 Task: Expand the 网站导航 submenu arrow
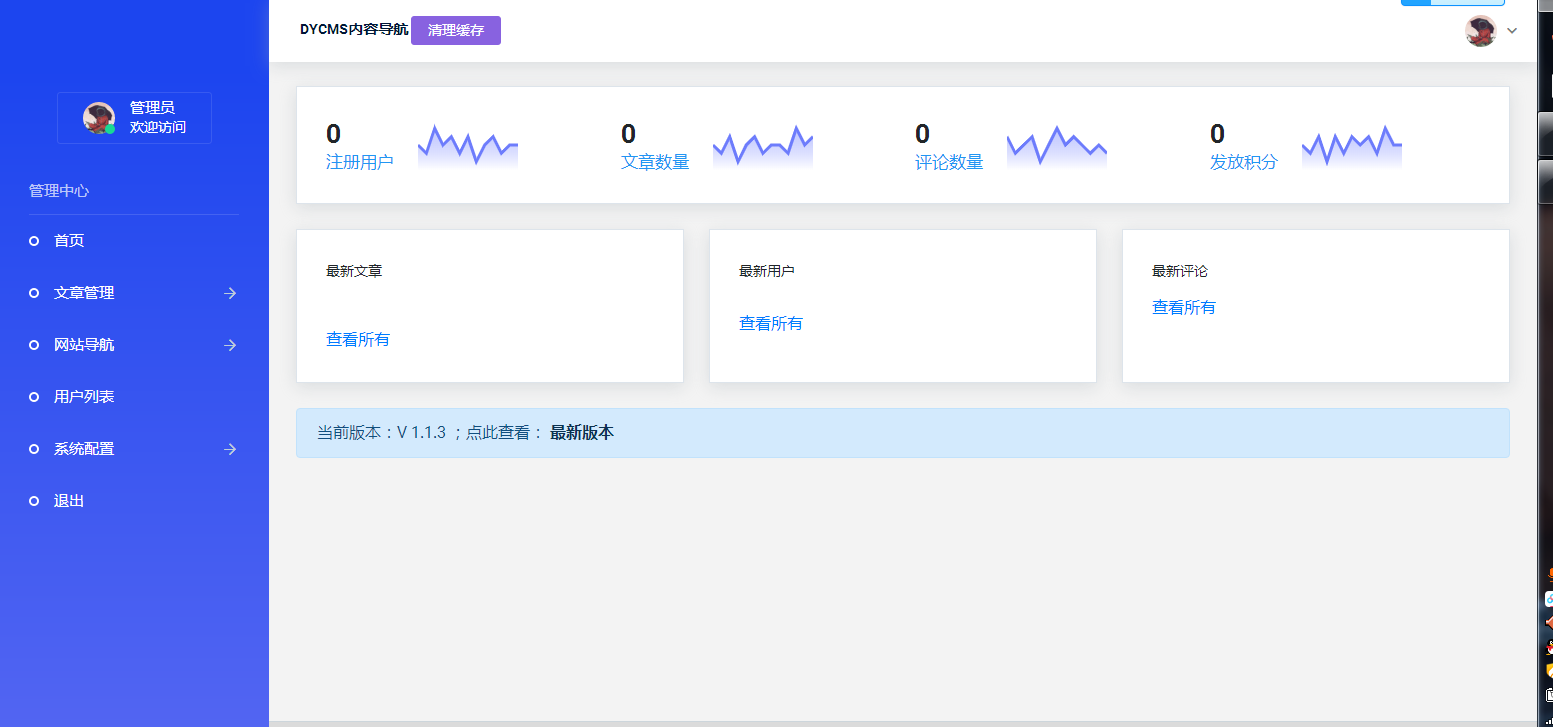230,345
